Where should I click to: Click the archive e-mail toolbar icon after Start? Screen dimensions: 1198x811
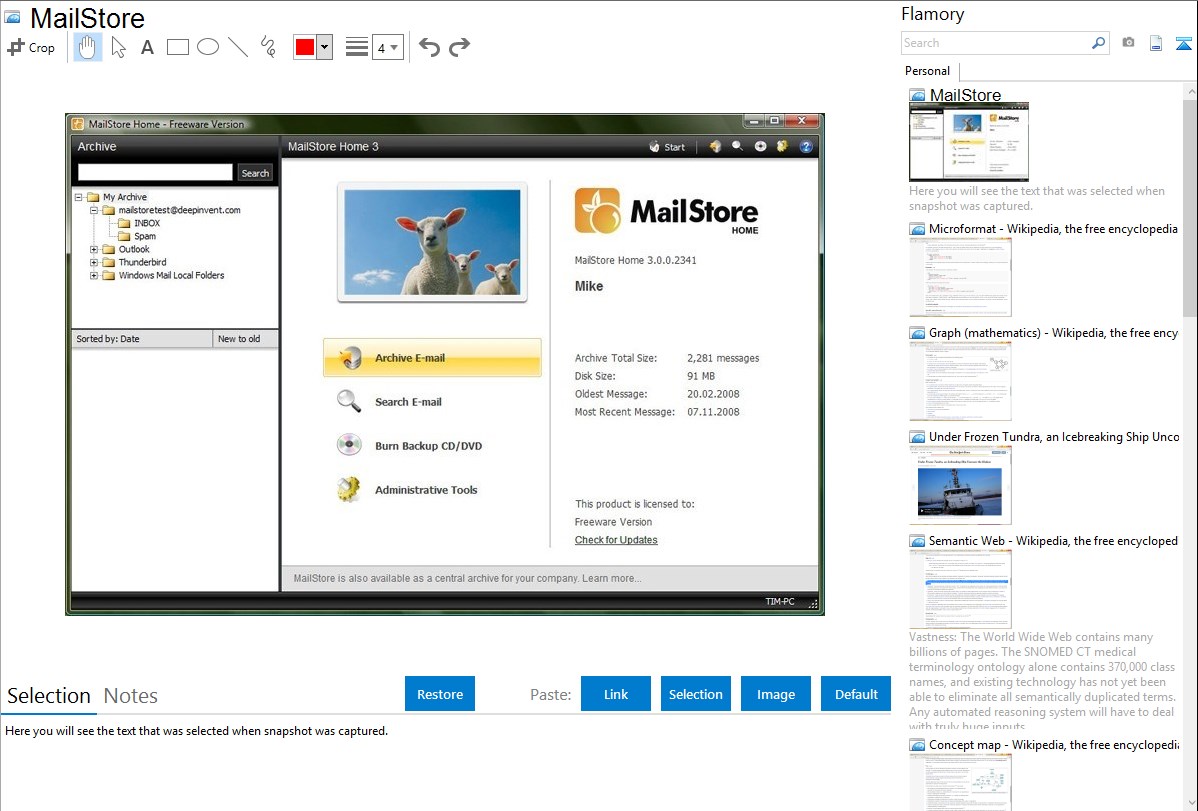[715, 146]
